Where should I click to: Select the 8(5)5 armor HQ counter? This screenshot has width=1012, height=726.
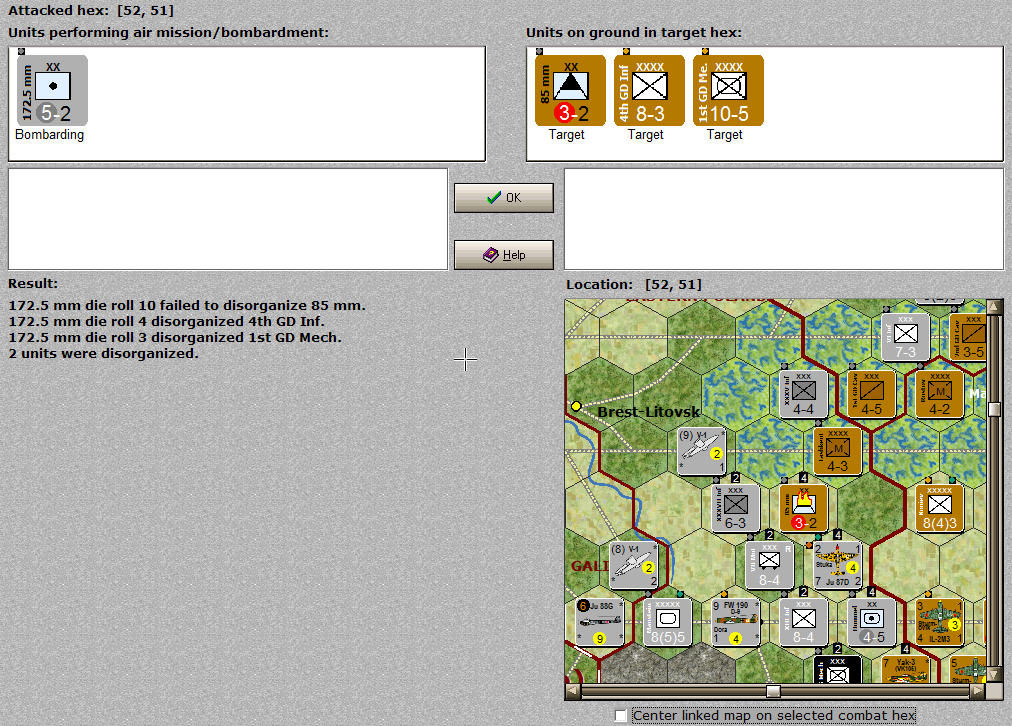(667, 622)
